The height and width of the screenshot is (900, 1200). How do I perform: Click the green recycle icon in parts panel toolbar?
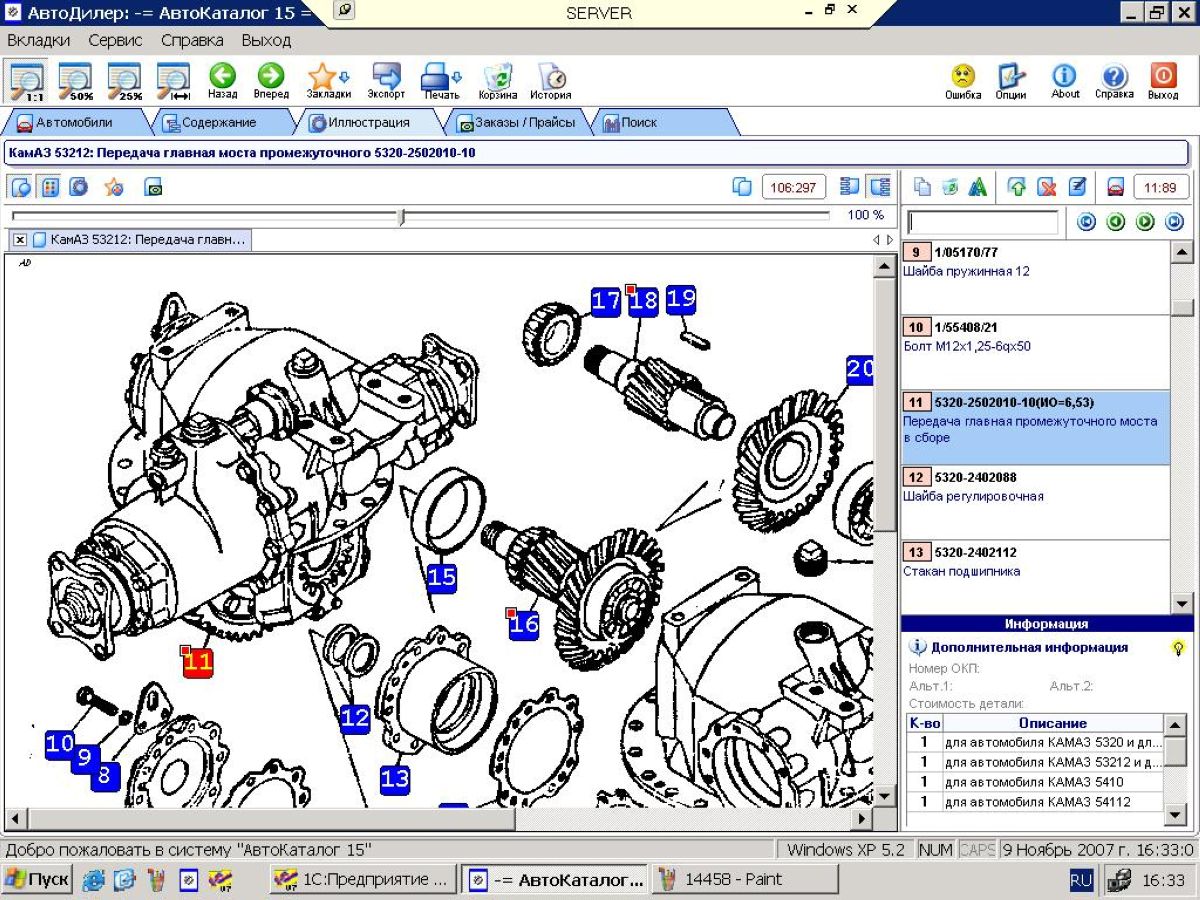[950, 186]
